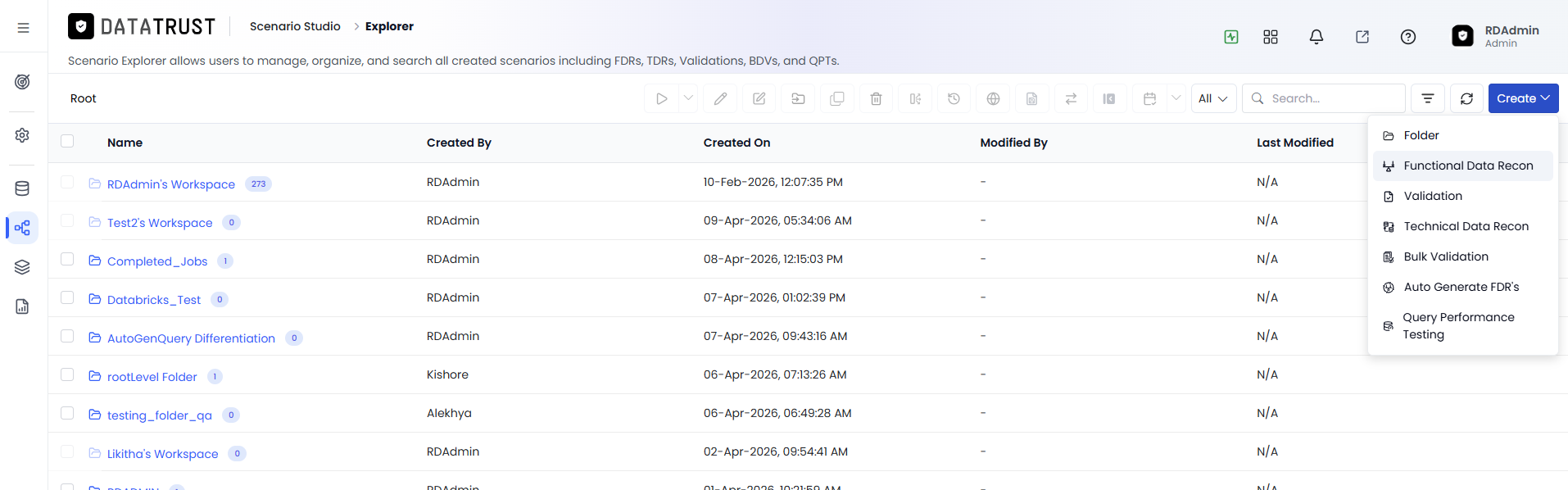Click the Created On column header
Screen dimensions: 1568x490
click(736, 143)
